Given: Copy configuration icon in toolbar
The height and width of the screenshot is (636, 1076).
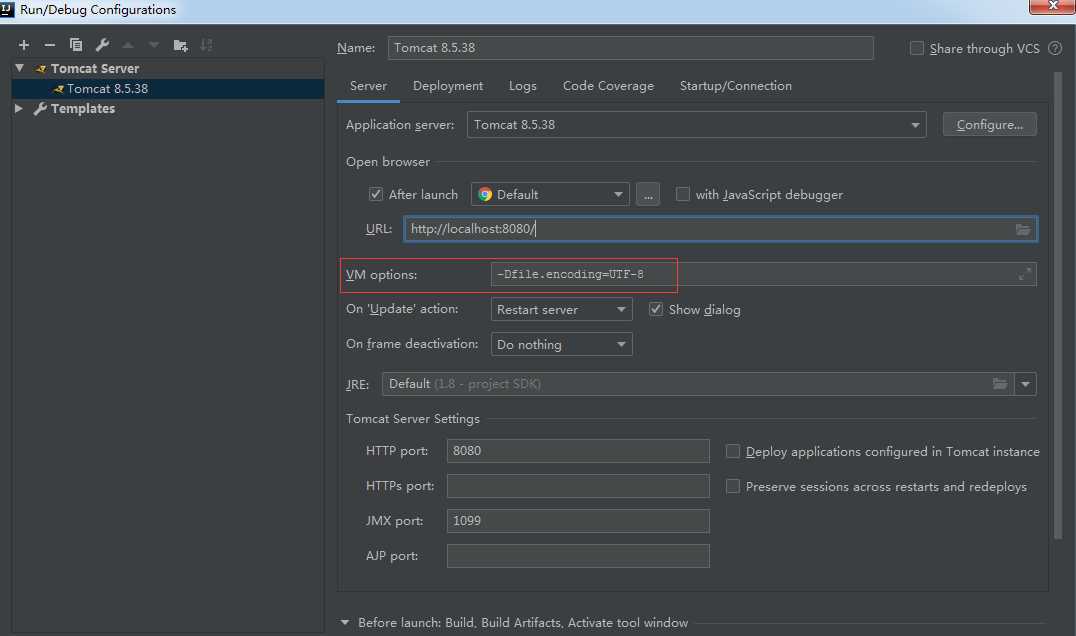Looking at the screenshot, I should (75, 45).
